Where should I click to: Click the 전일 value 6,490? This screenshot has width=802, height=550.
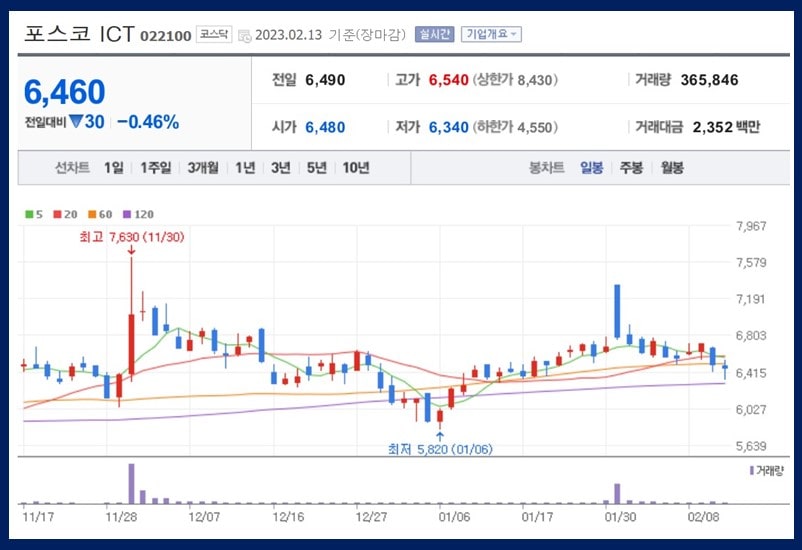coord(325,80)
